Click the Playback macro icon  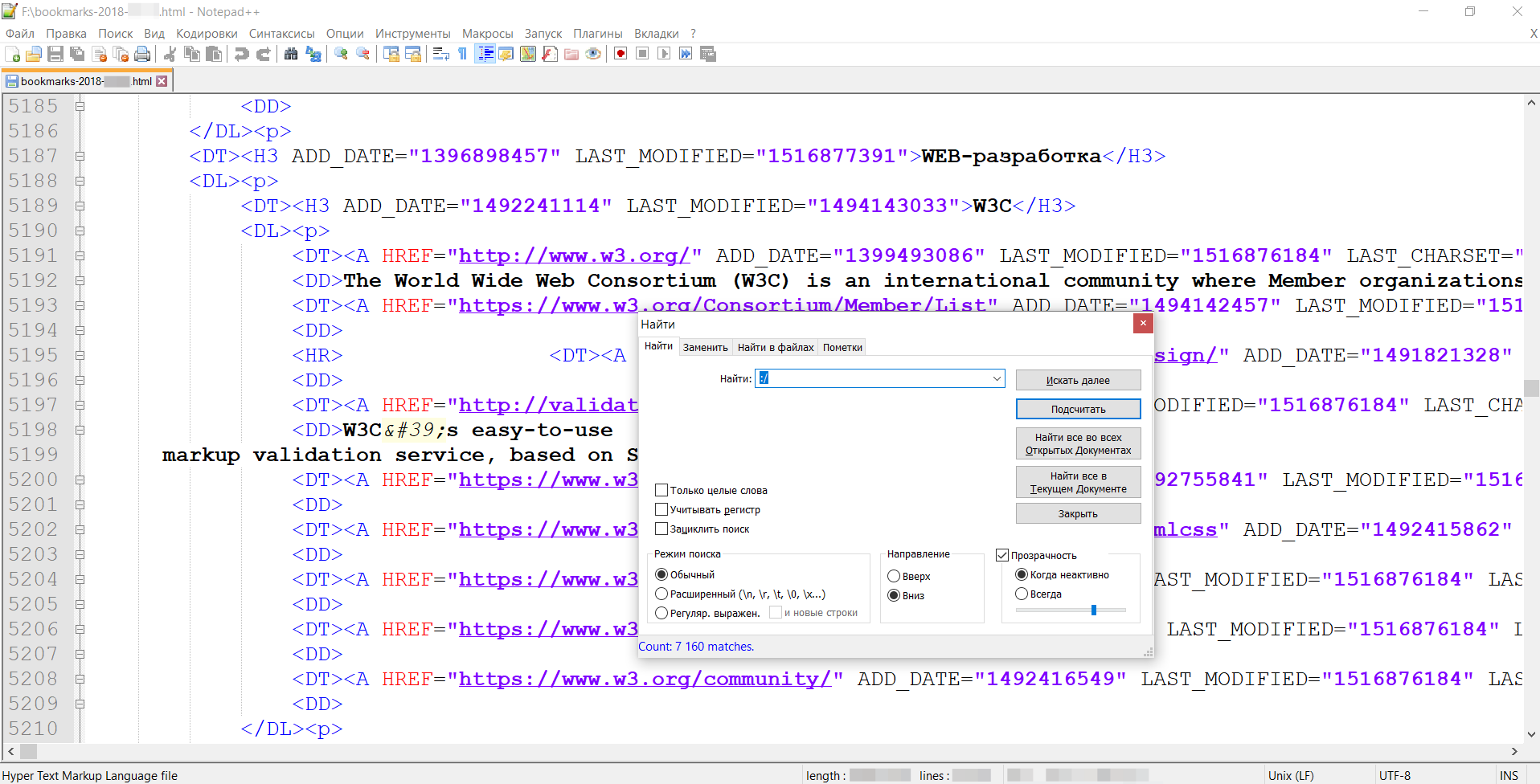coord(664,54)
